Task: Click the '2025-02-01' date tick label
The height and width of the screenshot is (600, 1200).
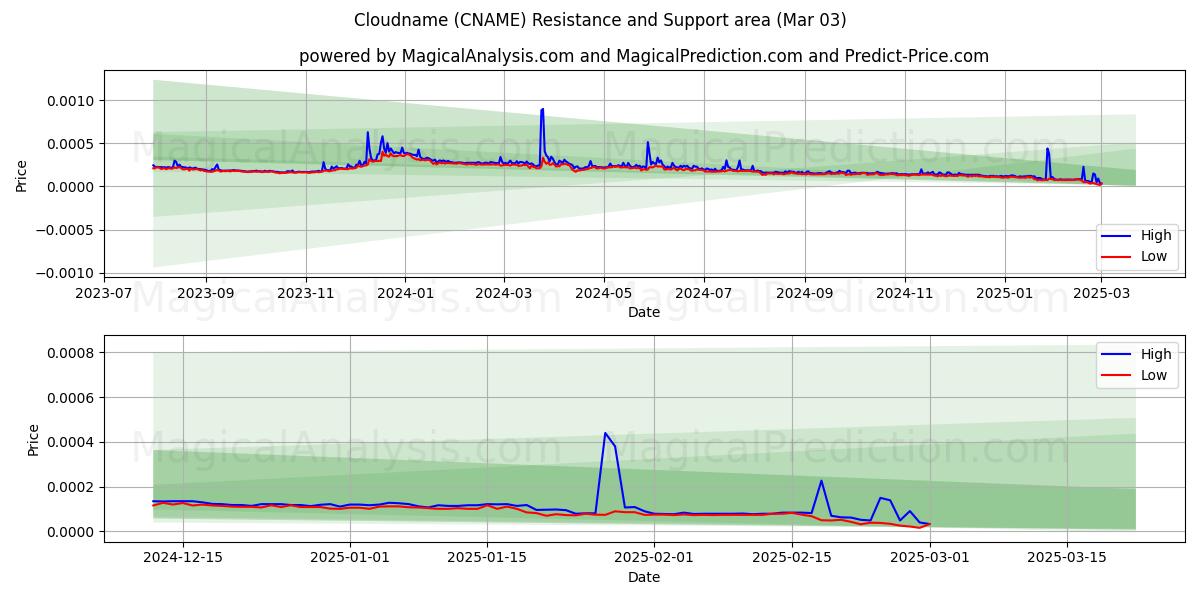Action: [x=655, y=558]
